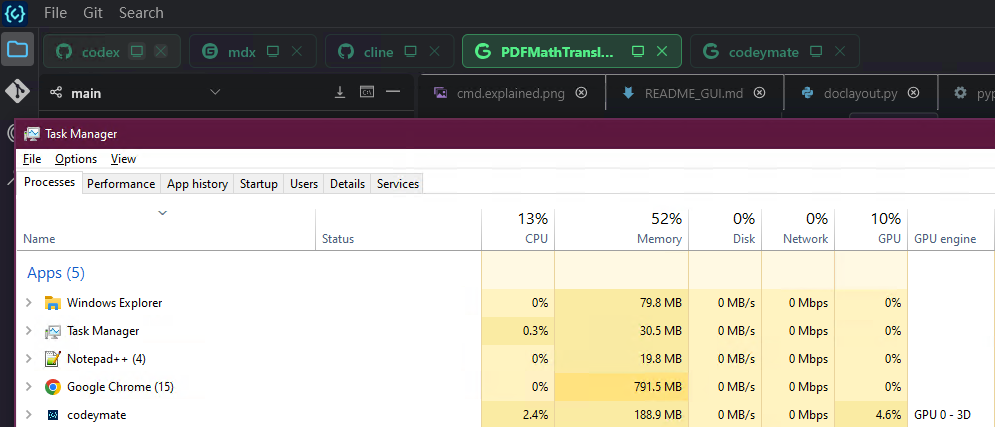This screenshot has height=427, width=995.
Task: Sort by the Disk column header
Action: tap(725, 229)
